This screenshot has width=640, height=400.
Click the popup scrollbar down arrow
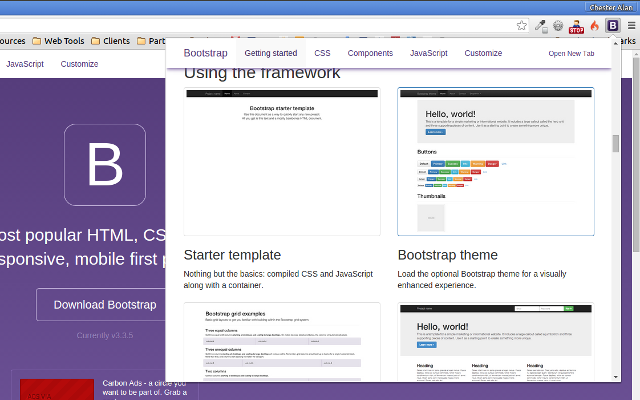616,377
